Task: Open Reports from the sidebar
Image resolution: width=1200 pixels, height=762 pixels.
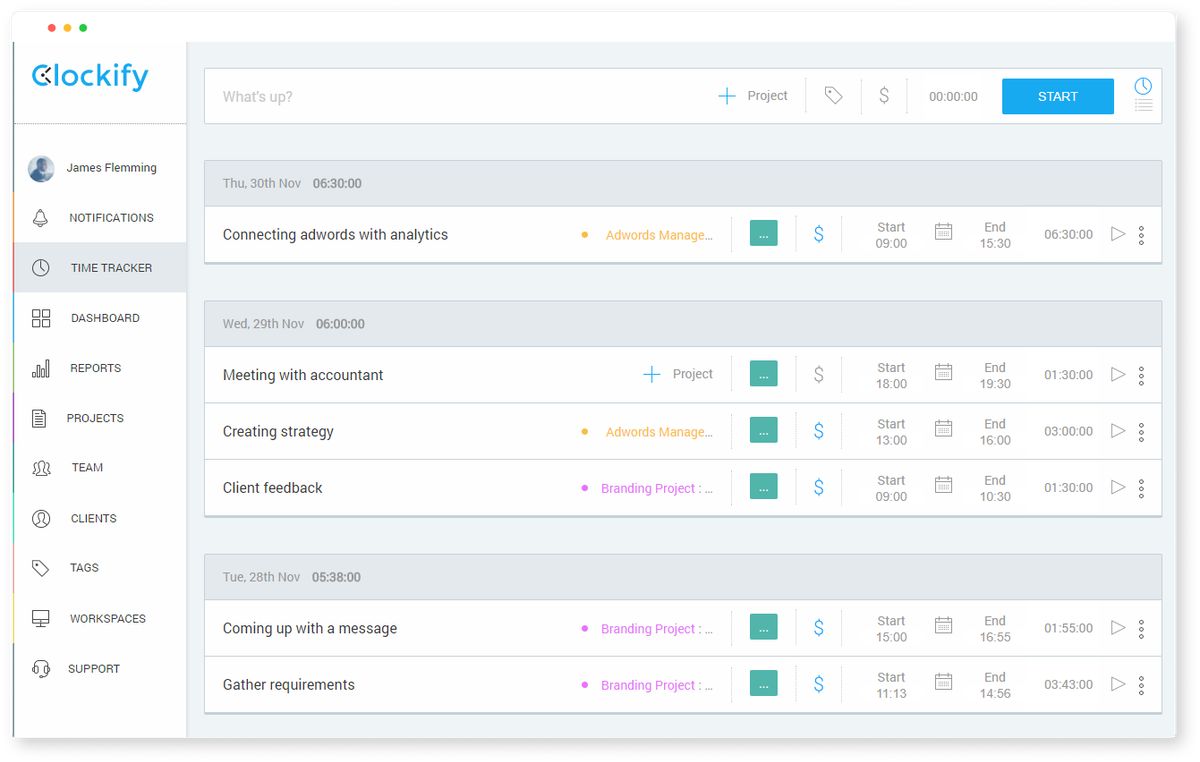Action: (96, 367)
